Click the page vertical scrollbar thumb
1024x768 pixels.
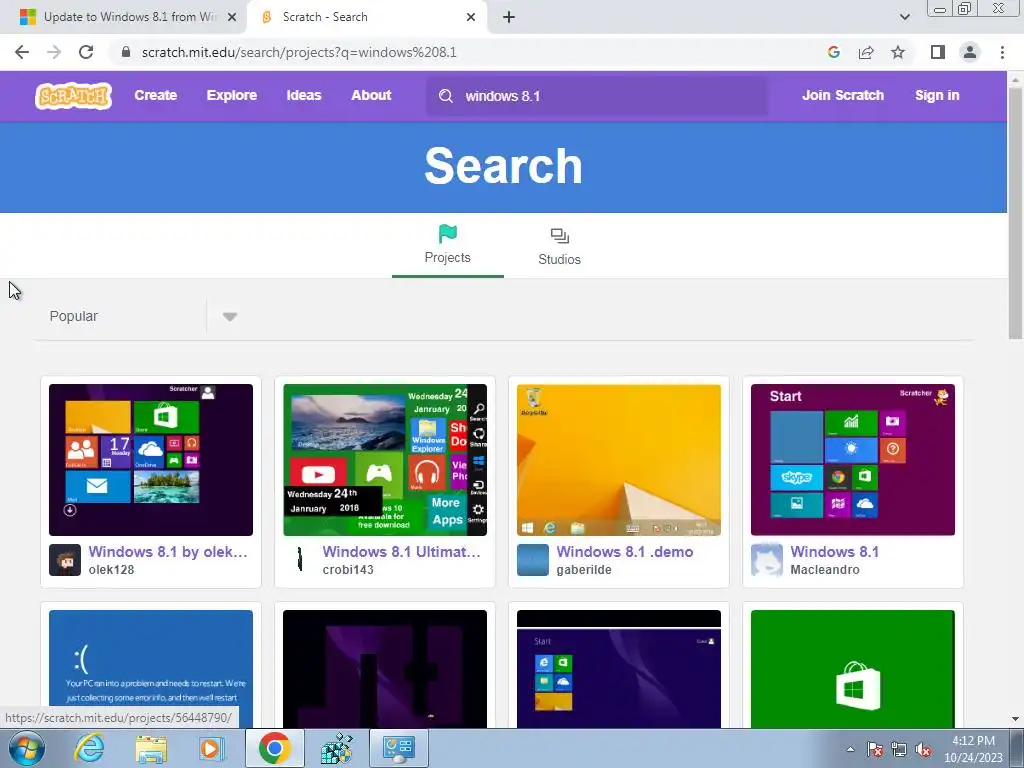[x=1015, y=213]
